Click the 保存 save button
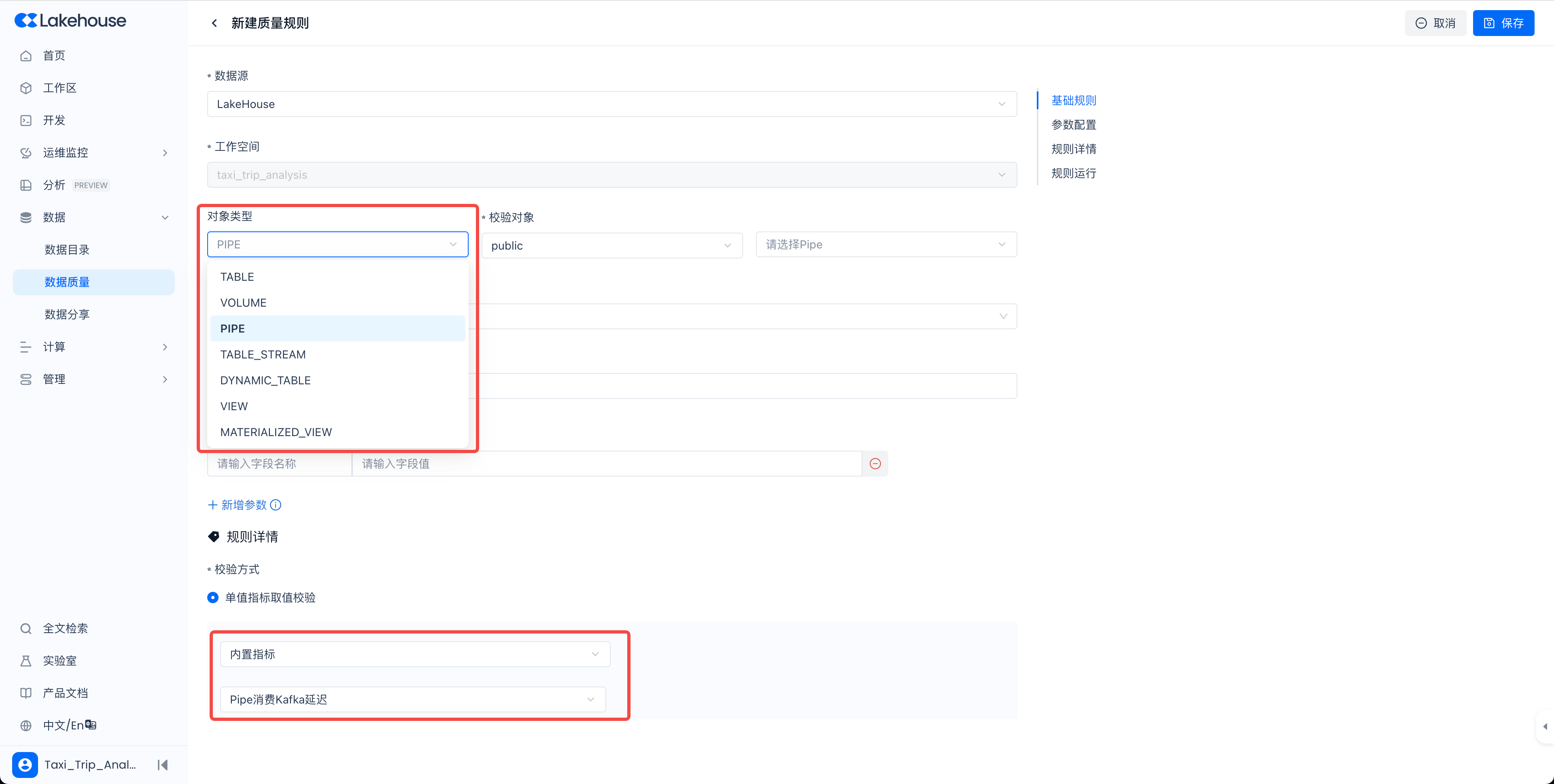Image resolution: width=1554 pixels, height=784 pixels. point(1503,23)
